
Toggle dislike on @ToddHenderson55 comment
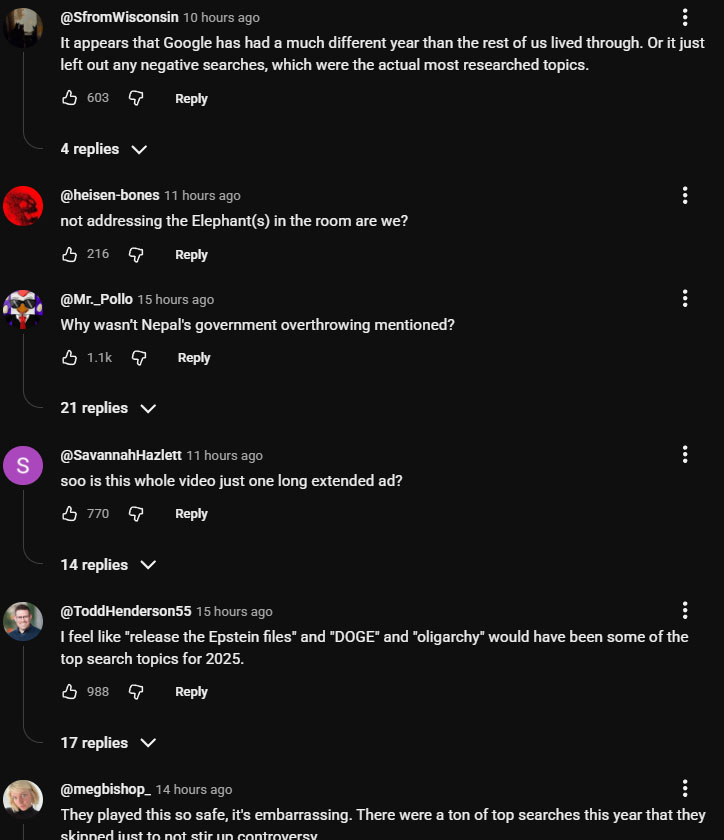click(x=136, y=691)
